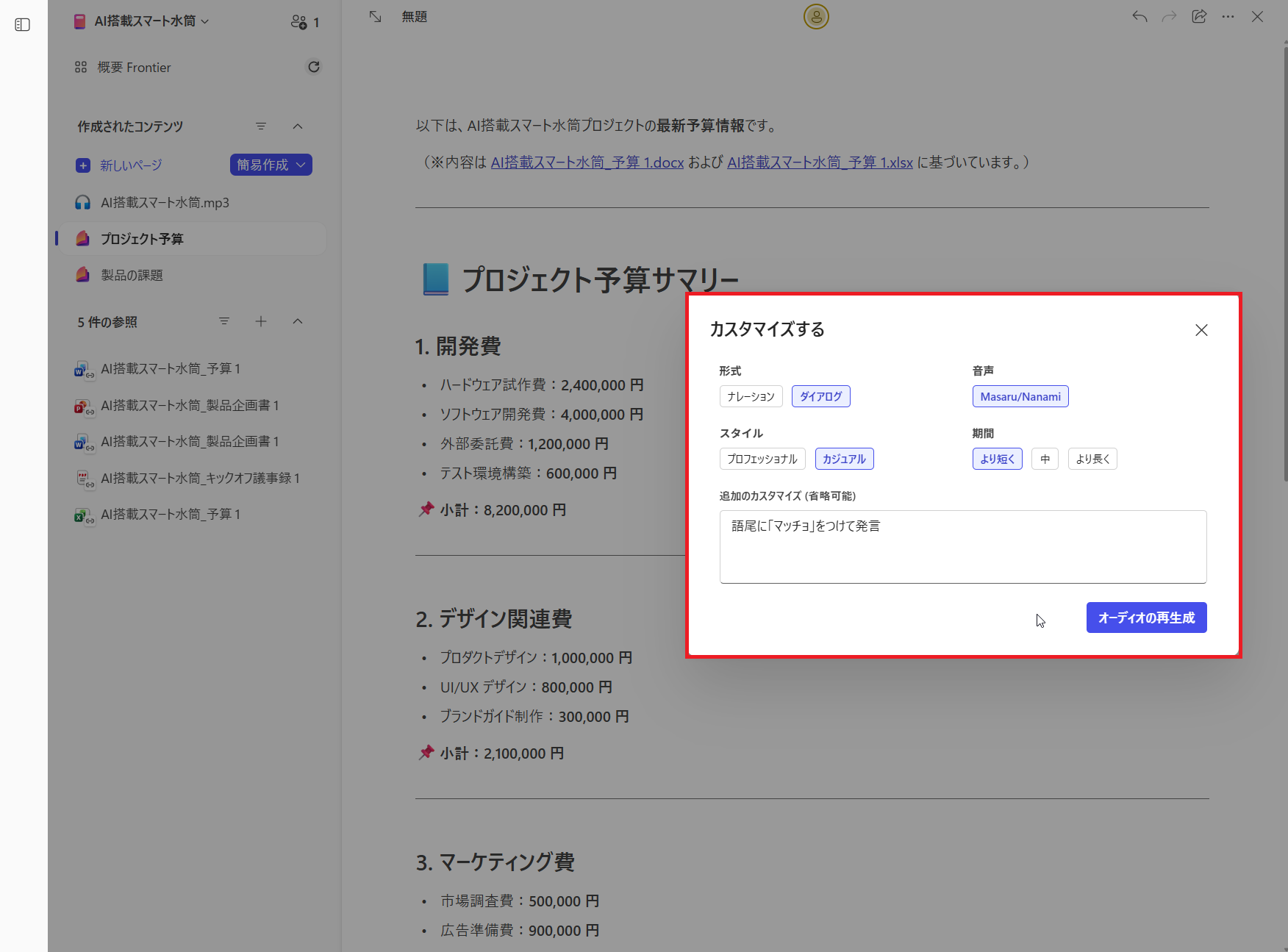Open the AI搭載スマート水筒.mp3 audio file
1288x952 pixels.
click(164, 202)
